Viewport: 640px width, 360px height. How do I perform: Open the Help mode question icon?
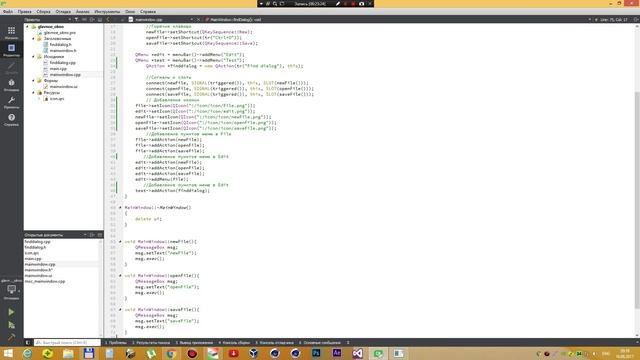[11, 118]
